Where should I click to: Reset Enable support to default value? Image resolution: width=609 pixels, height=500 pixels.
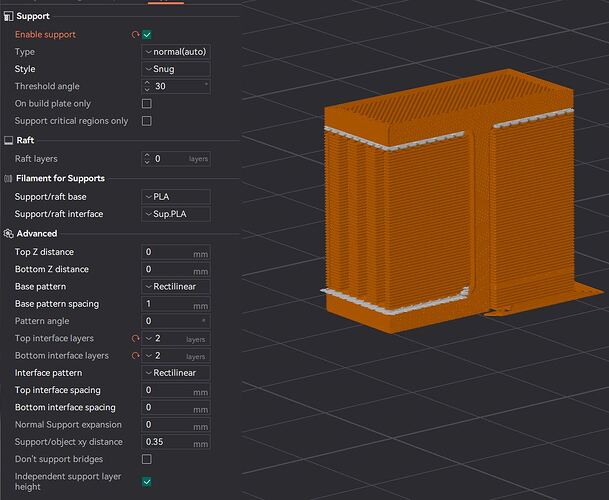135,35
